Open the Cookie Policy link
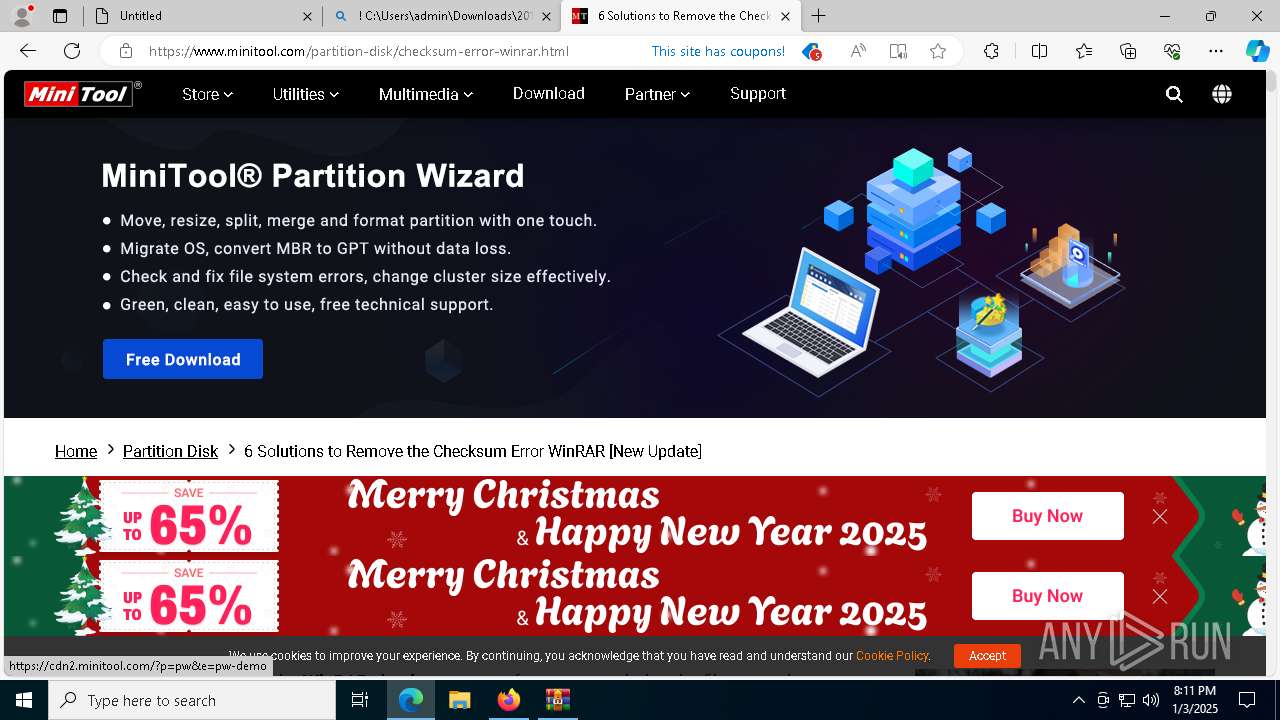This screenshot has height=720, width=1280. click(x=892, y=656)
